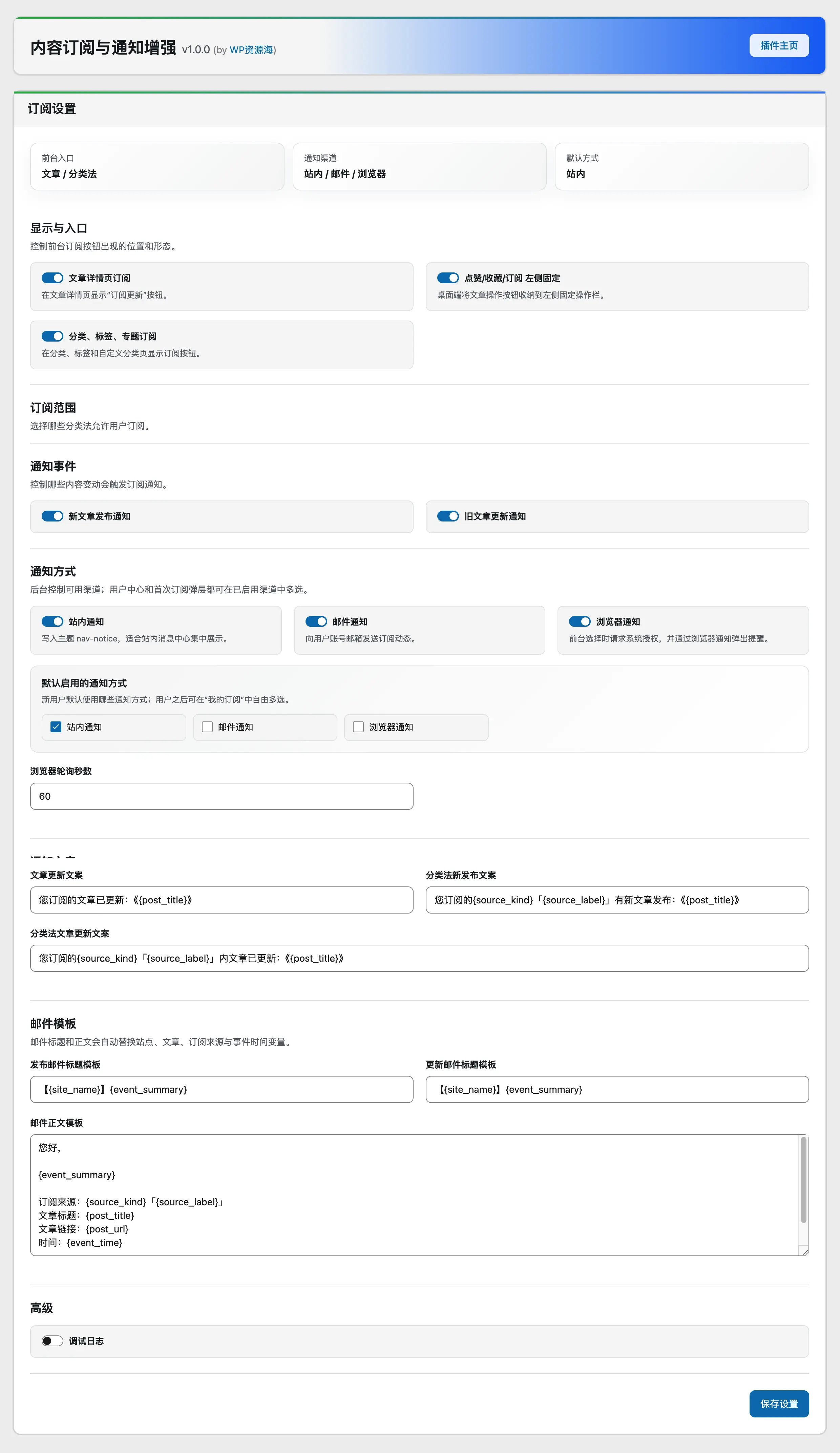The height and width of the screenshot is (1453, 840).
Task: Enable the 调试日志 switch
Action: 52,1341
